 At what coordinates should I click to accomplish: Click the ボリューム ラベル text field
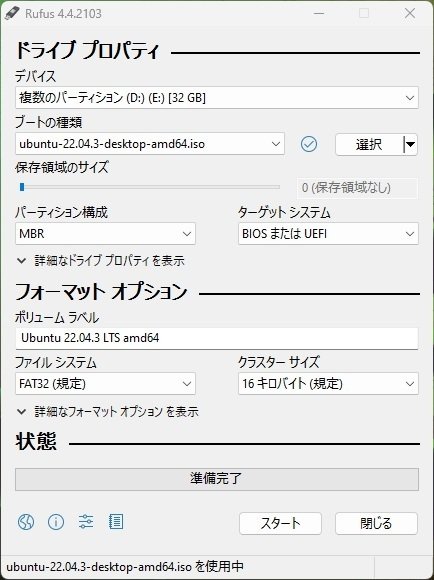pyautogui.click(x=217, y=338)
